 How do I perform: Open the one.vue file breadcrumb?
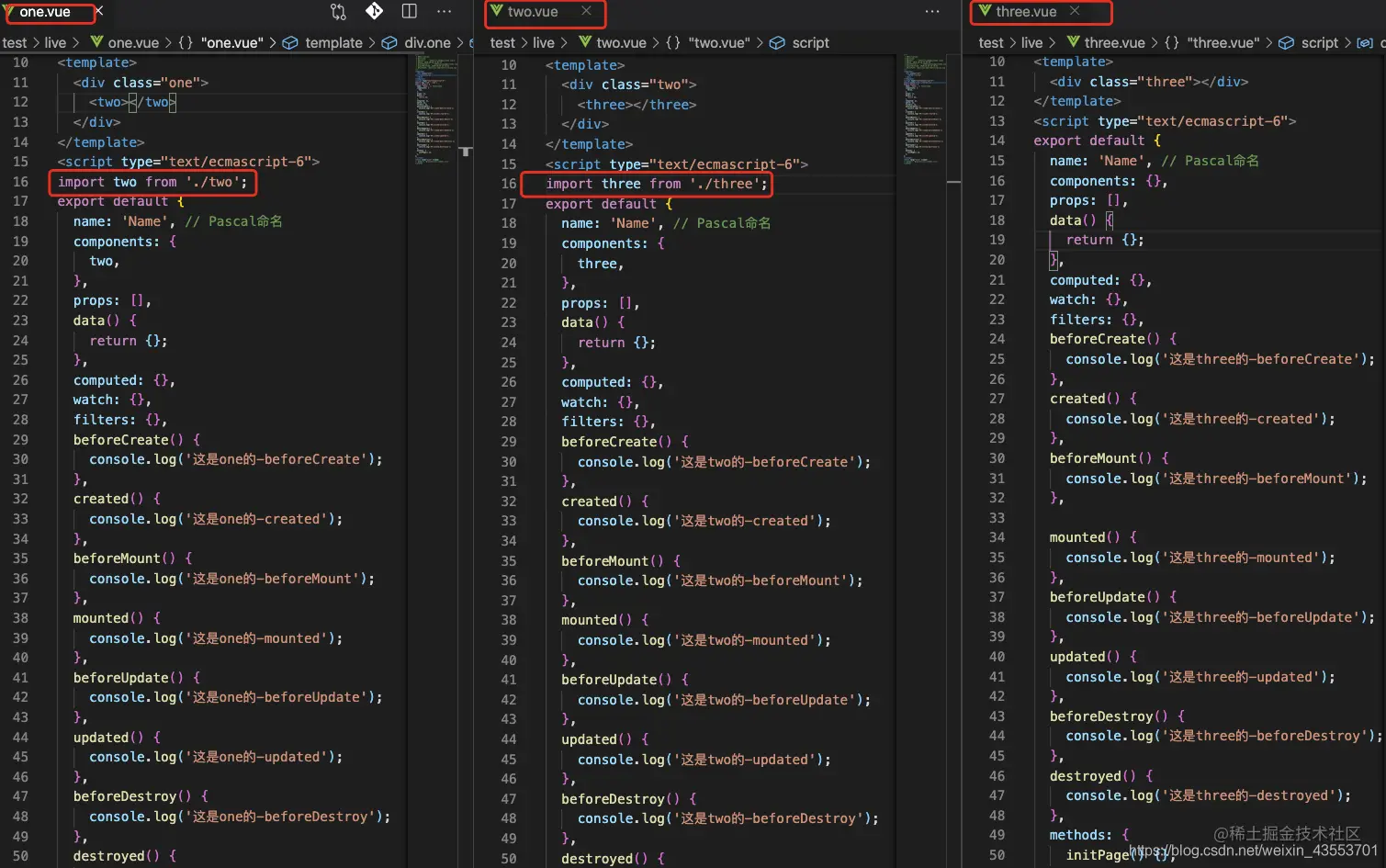click(x=133, y=43)
